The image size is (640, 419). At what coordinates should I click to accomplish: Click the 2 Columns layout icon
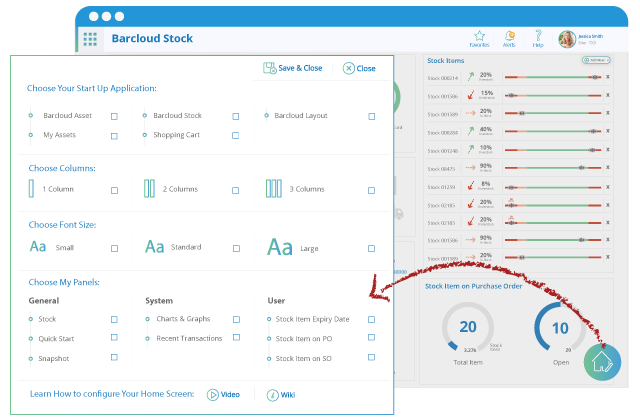(x=149, y=188)
